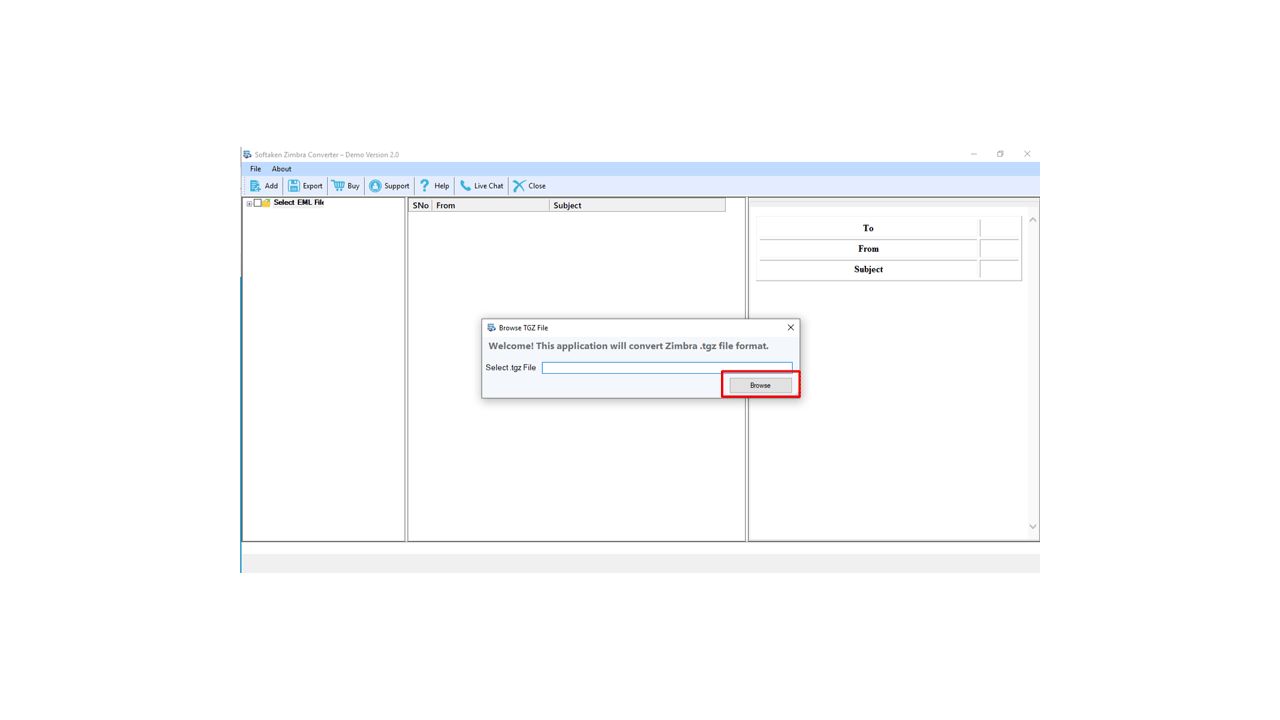Sort by the From column header
Image resolution: width=1280 pixels, height=720 pixels.
[490, 206]
